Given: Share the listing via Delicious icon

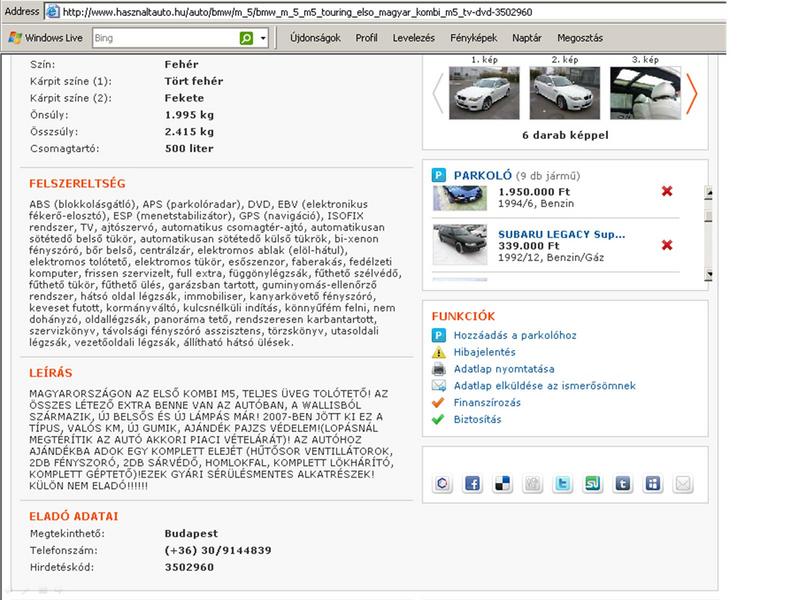Looking at the screenshot, I should tap(503, 483).
